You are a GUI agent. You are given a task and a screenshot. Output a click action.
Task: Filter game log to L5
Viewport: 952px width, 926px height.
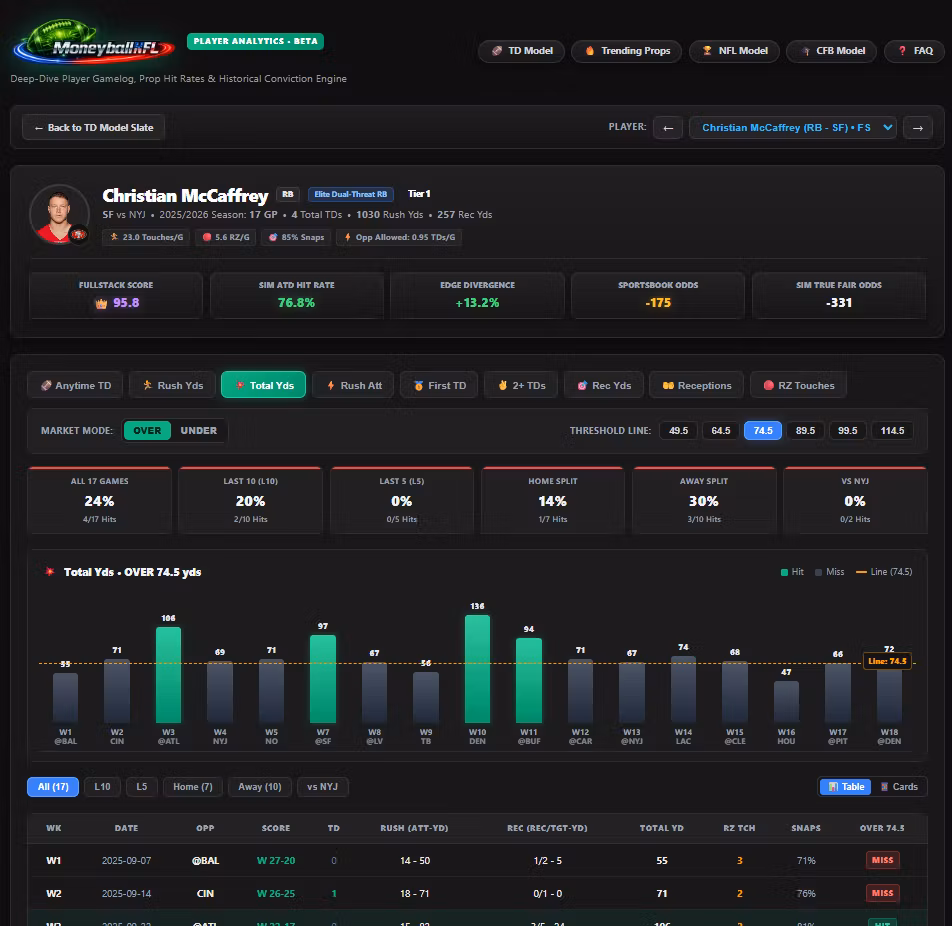click(141, 787)
